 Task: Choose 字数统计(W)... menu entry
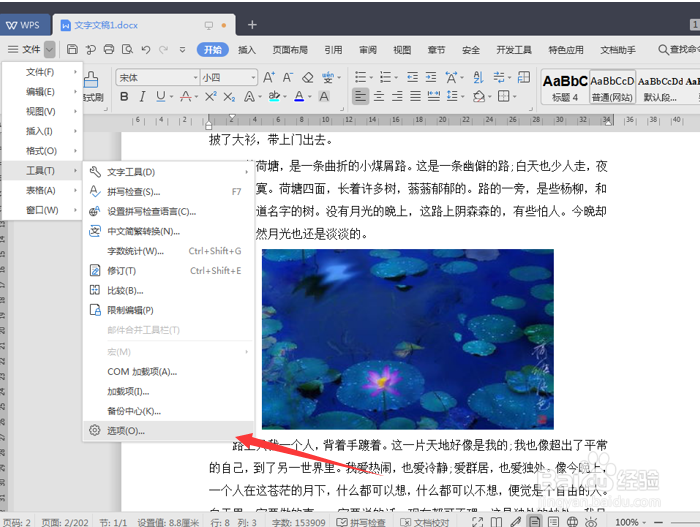pos(168,251)
